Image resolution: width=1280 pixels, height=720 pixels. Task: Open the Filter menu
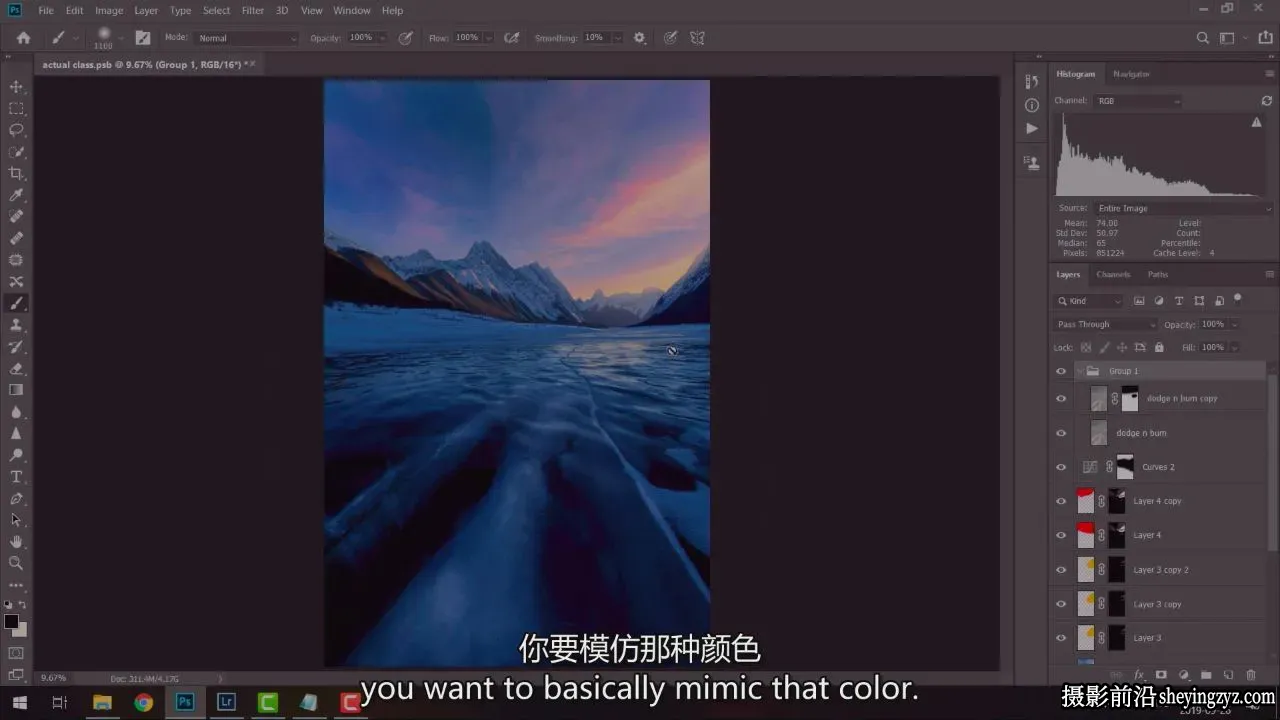[253, 11]
